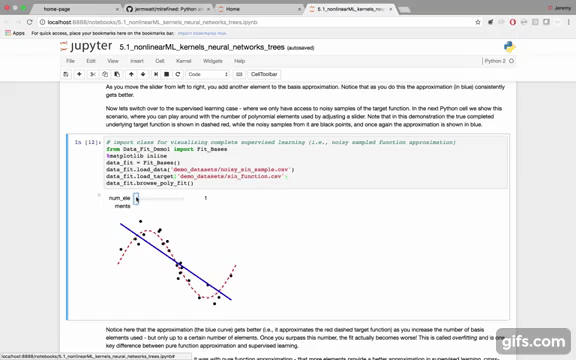Restart the kernel with the circular arrow

(x=178, y=74)
